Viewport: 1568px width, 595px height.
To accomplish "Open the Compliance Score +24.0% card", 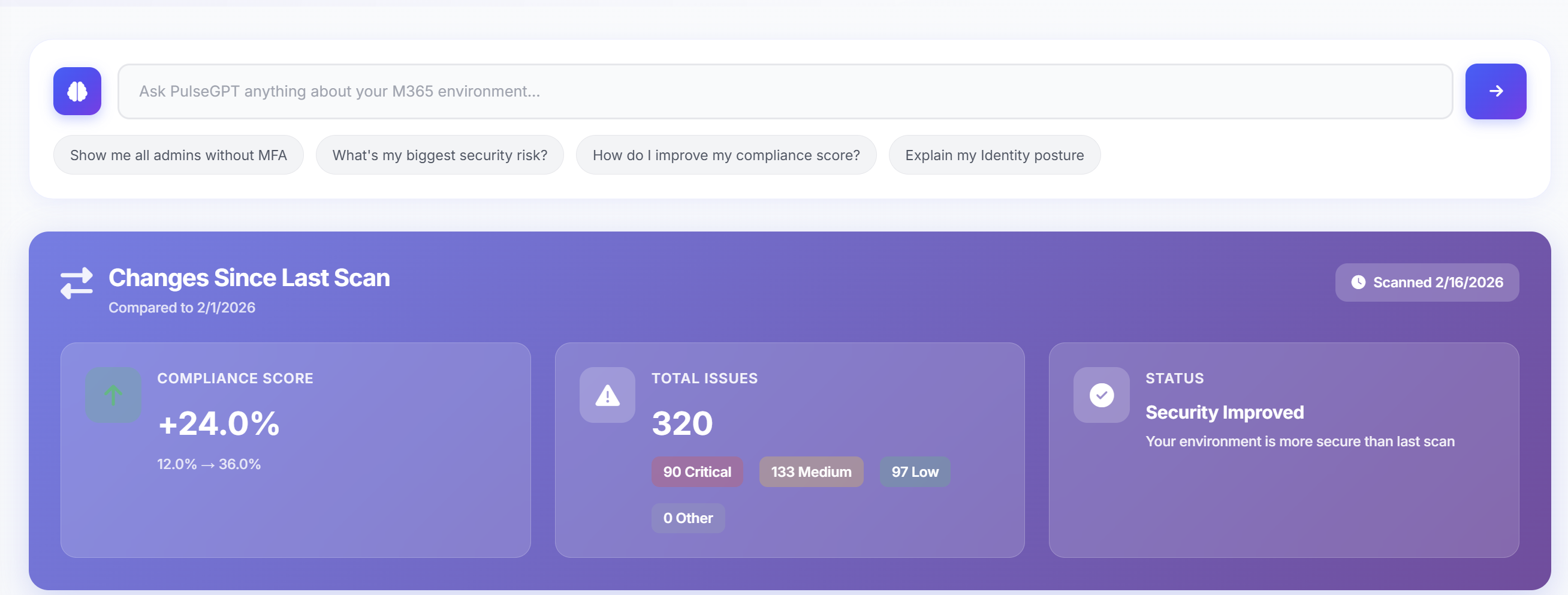I will [296, 450].
